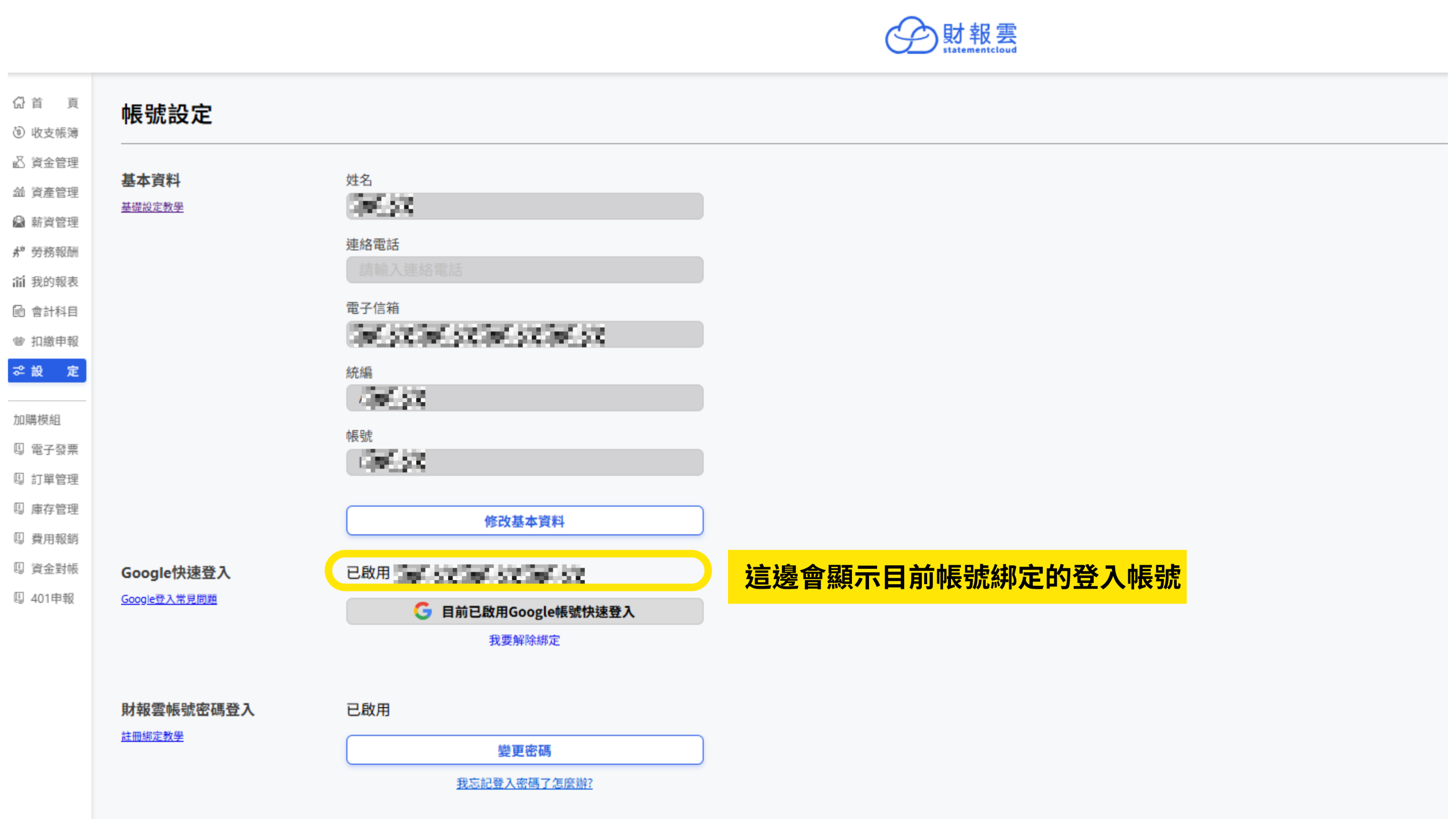Open 收支帳簿 ledger icon
The image size is (1456, 819).
19,133
